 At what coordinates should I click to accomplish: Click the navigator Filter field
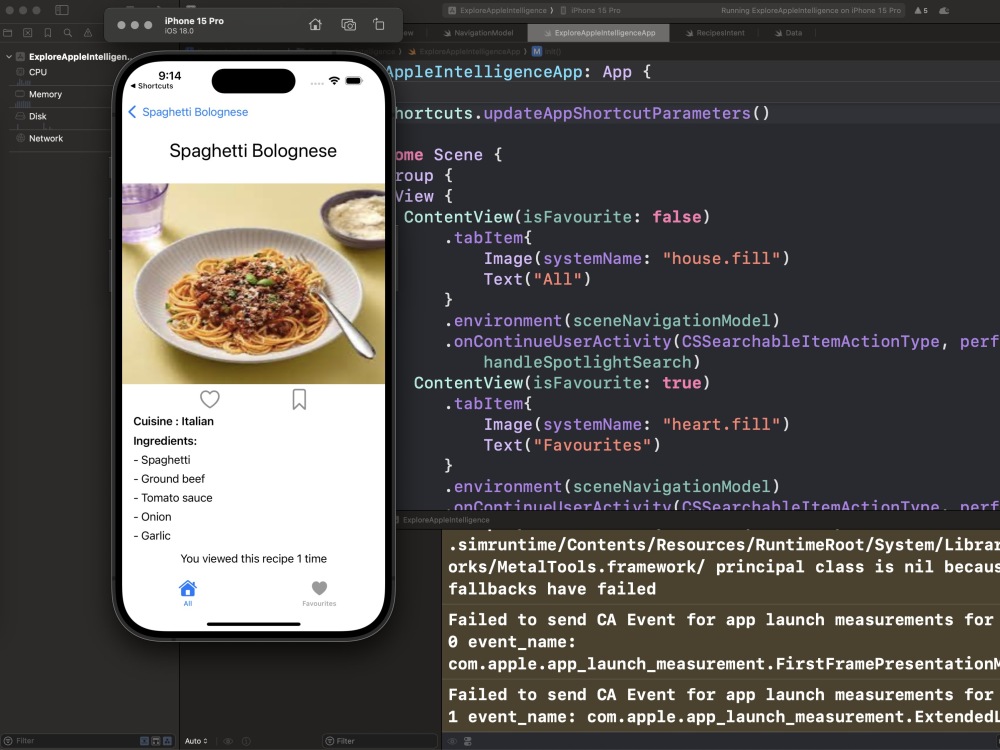[70, 740]
